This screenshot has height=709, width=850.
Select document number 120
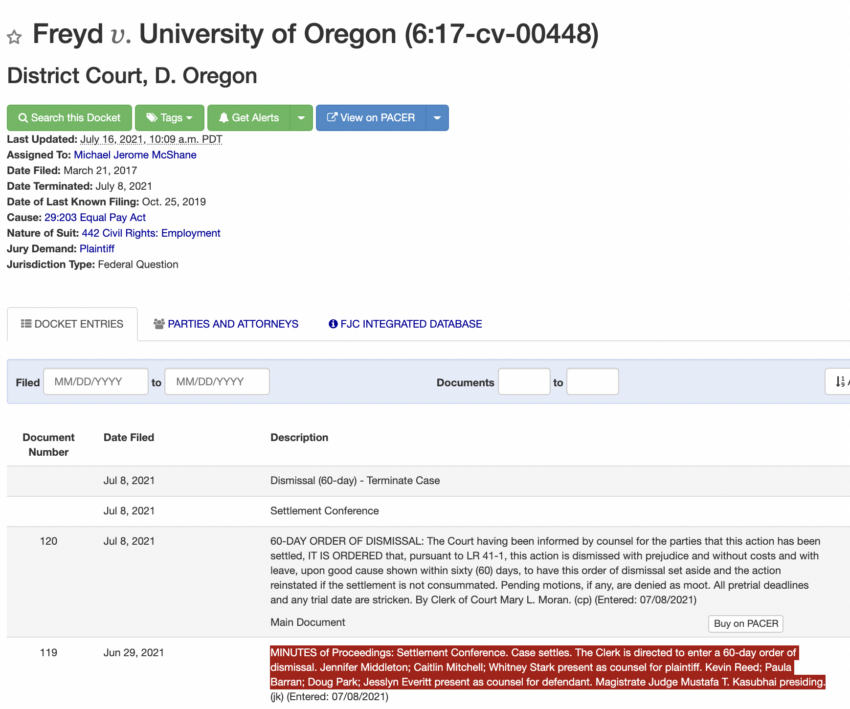(x=48, y=541)
